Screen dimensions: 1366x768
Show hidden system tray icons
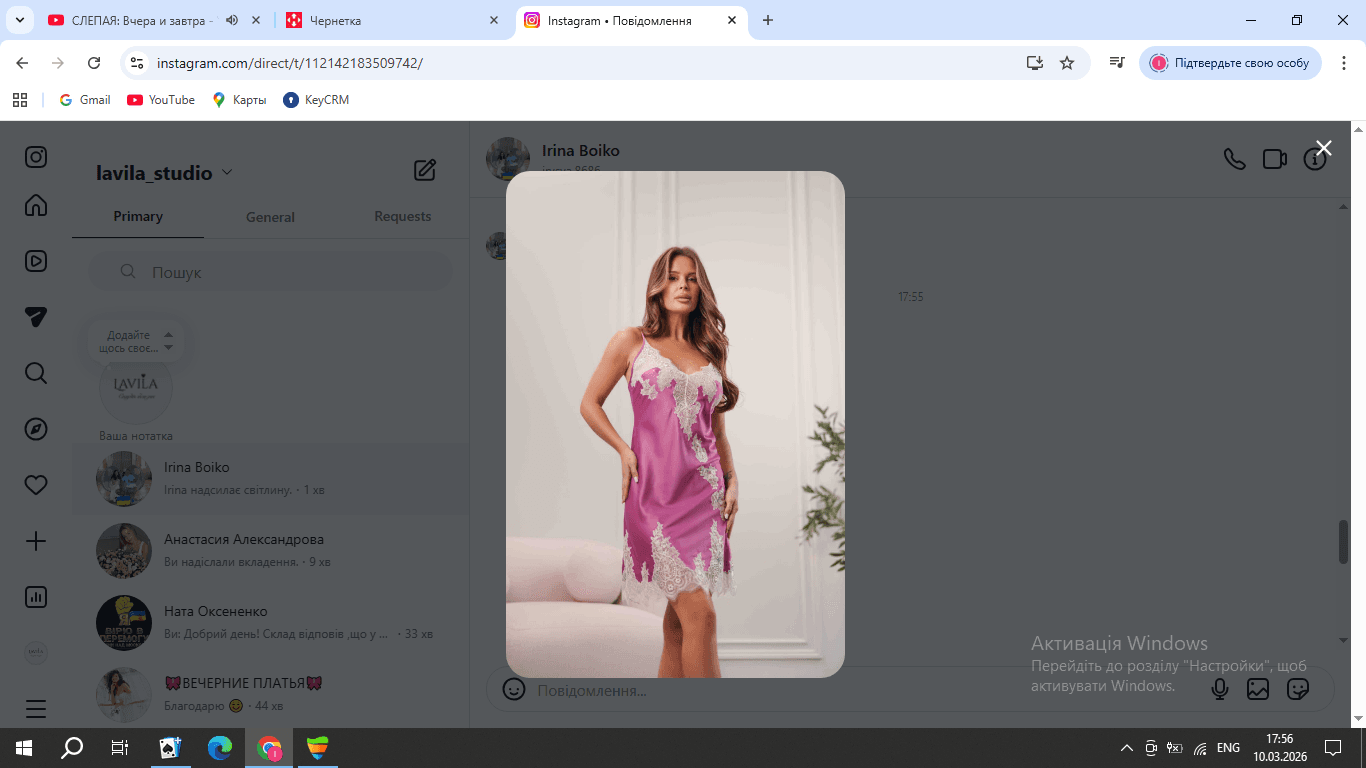point(1127,748)
